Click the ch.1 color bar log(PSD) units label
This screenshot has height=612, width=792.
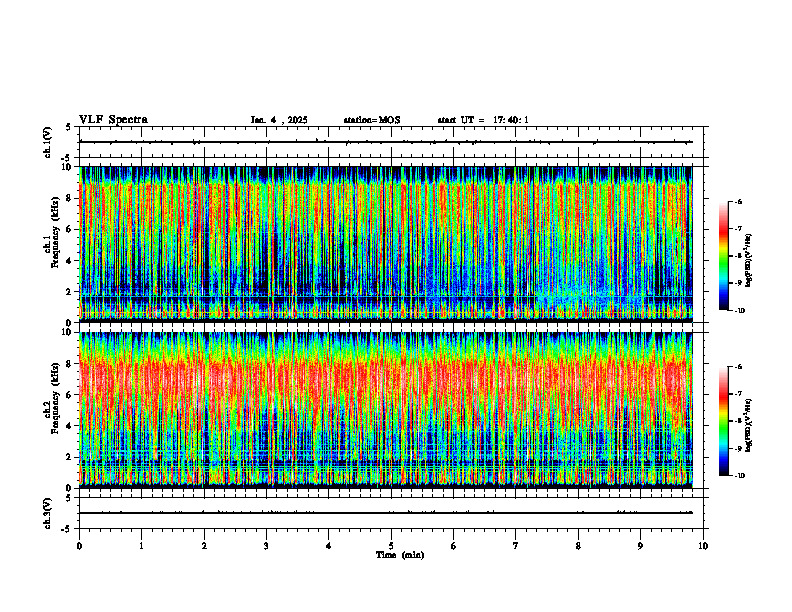click(749, 261)
